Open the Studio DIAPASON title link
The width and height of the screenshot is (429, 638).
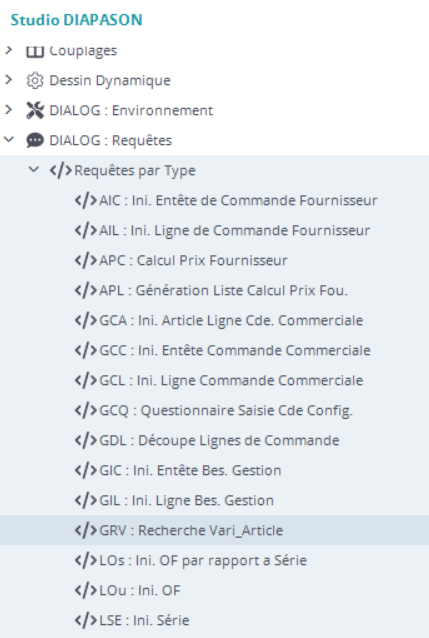[x=77, y=20]
